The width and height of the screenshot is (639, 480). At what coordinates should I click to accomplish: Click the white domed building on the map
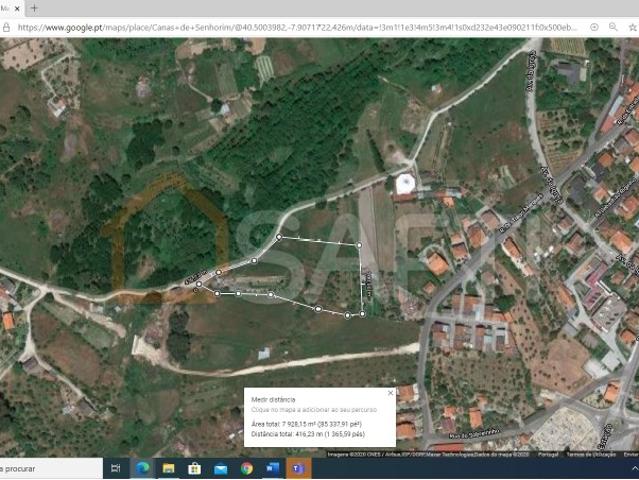tap(405, 184)
